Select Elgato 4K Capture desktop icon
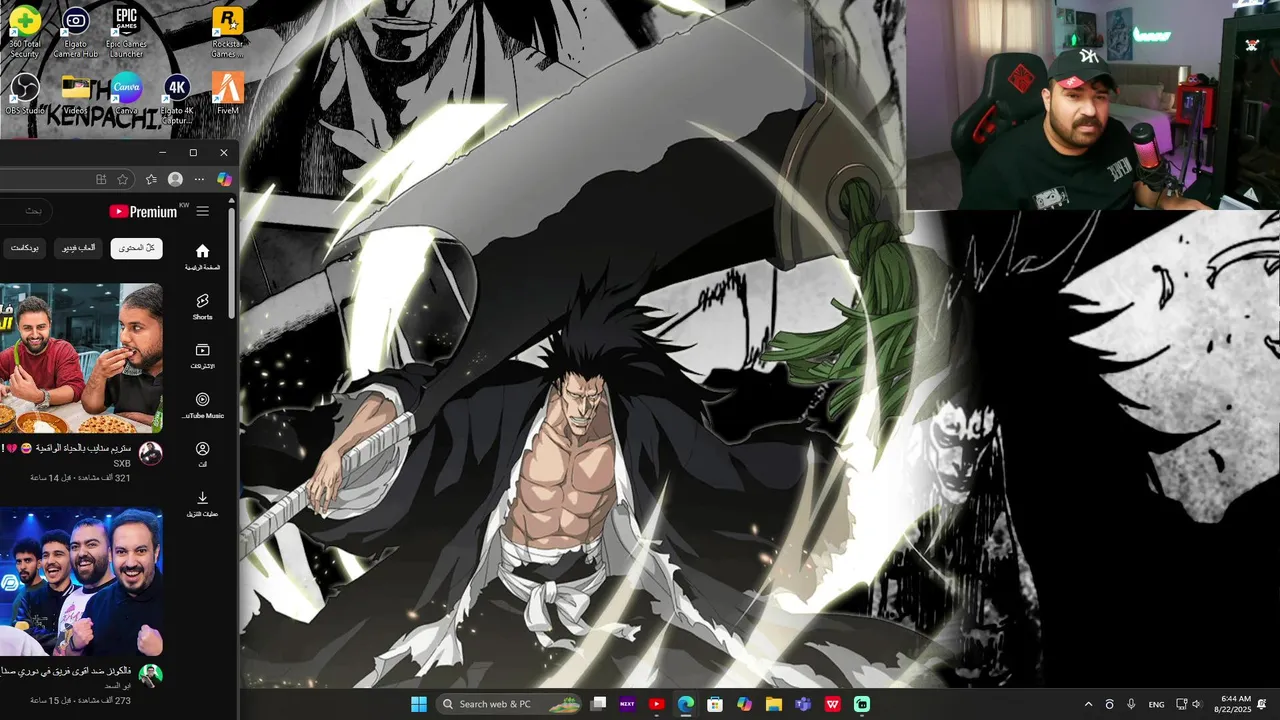Viewport: 1280px width, 720px height. [177, 98]
